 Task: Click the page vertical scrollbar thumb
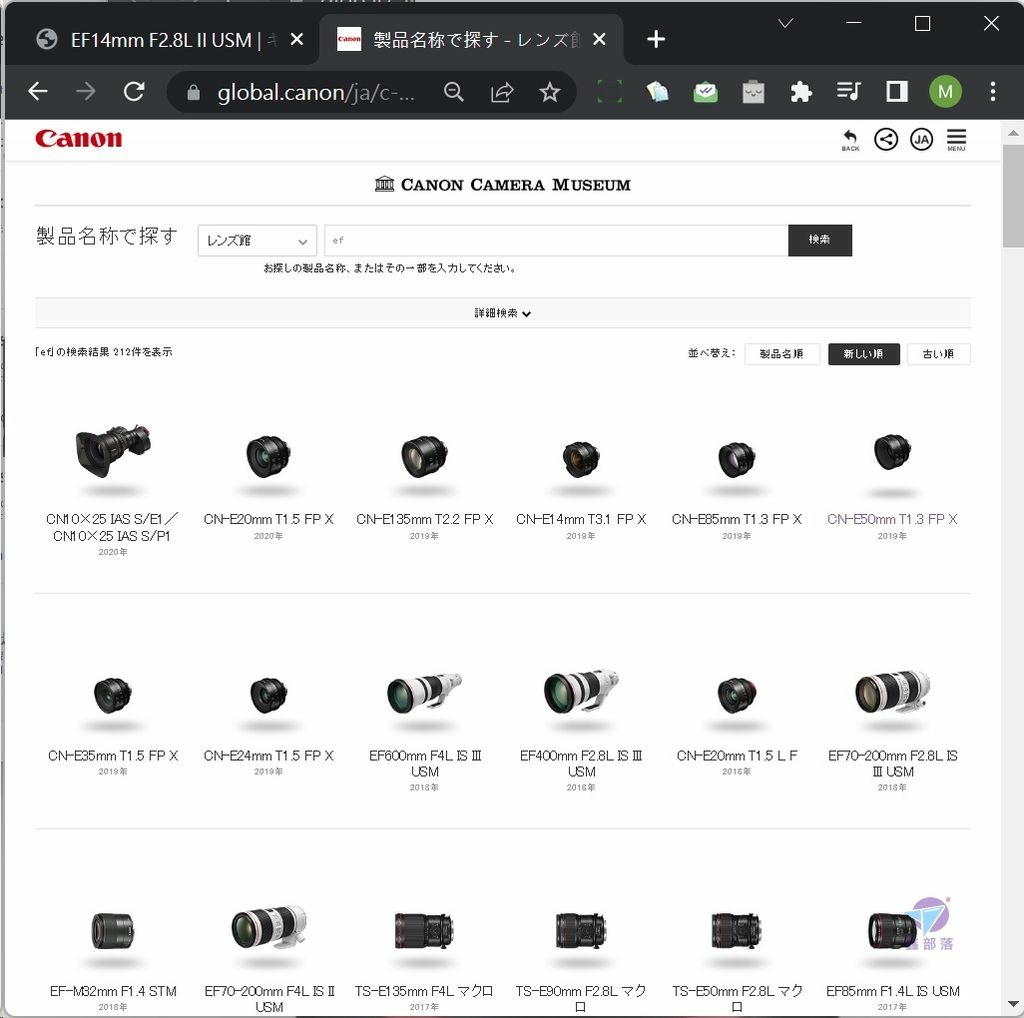point(1013,196)
